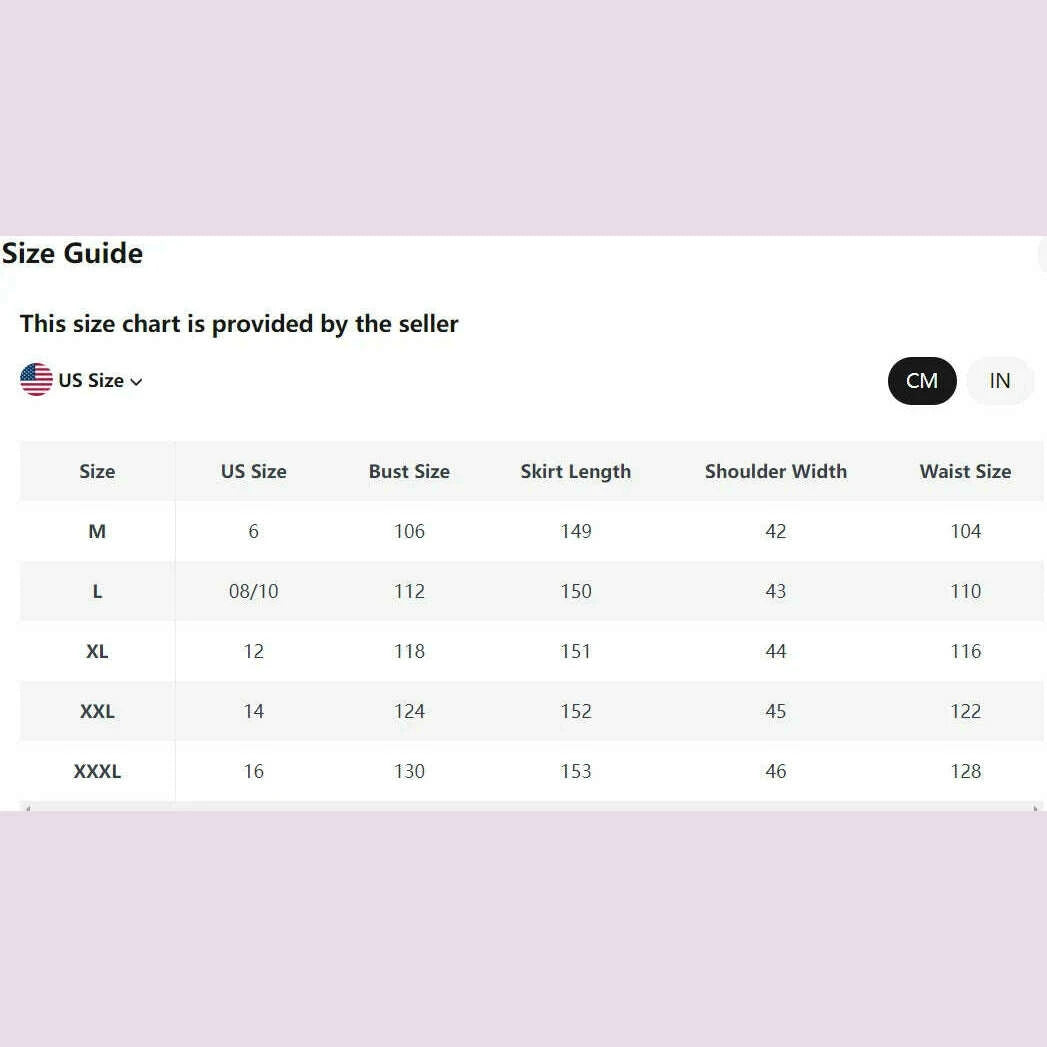Expand the chevron beside US Size
Viewport: 1047px width, 1047px height.
coord(137,382)
